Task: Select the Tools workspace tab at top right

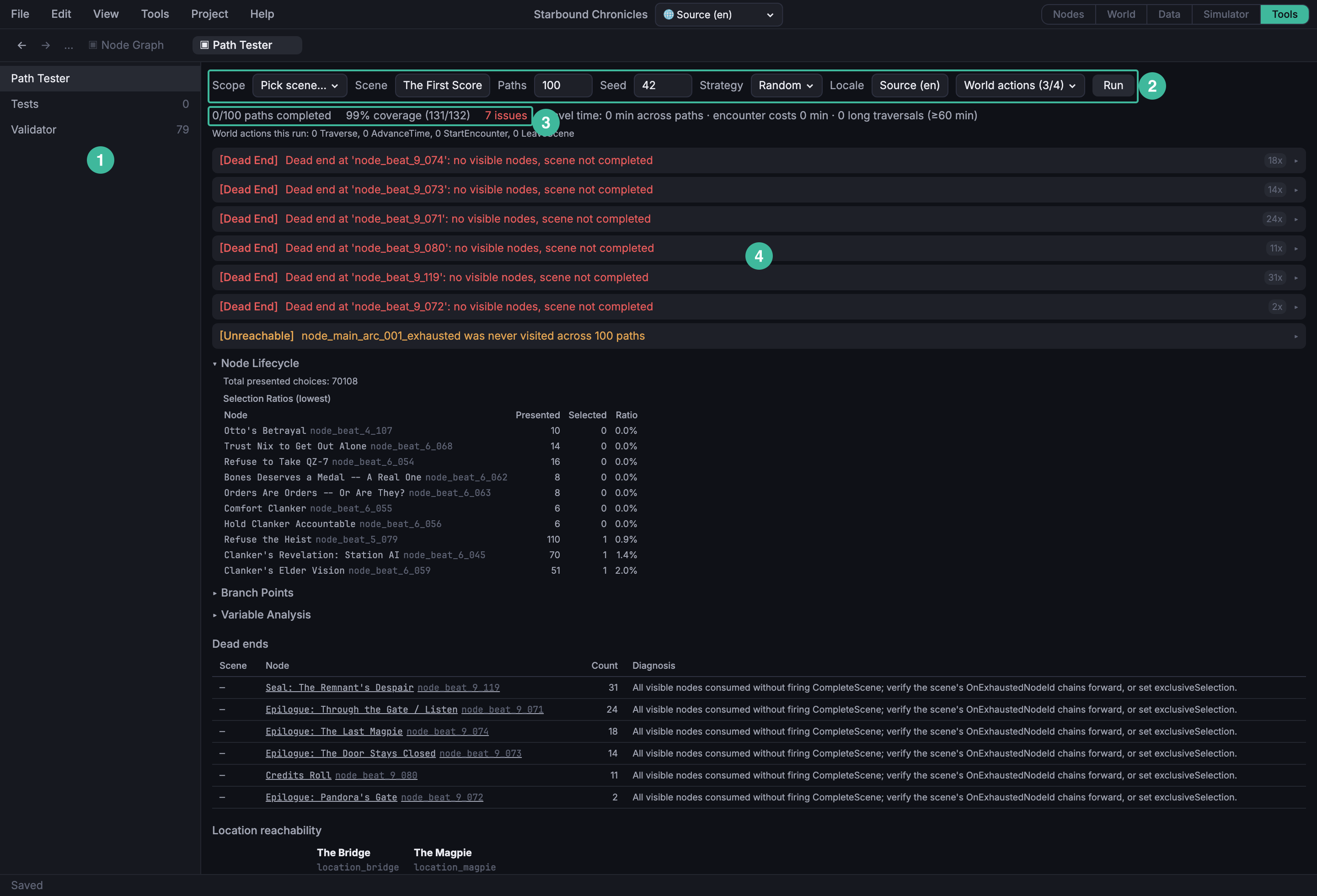Action: (1284, 15)
